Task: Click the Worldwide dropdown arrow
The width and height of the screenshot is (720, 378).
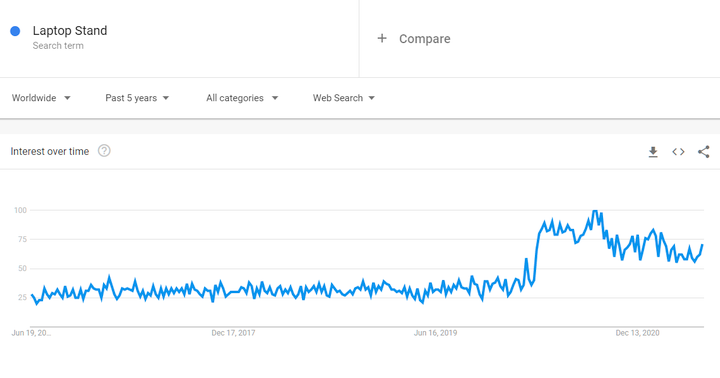Action: (67, 98)
